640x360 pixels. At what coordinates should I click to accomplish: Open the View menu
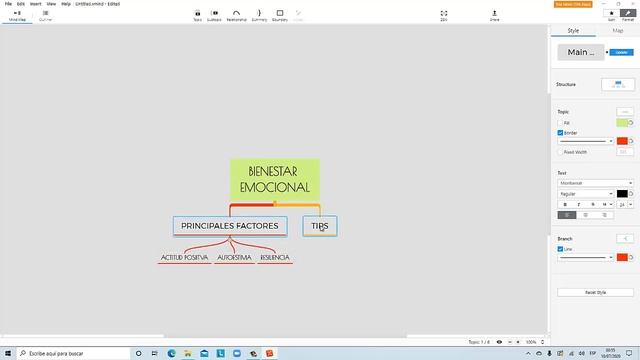pyautogui.click(x=51, y=4)
